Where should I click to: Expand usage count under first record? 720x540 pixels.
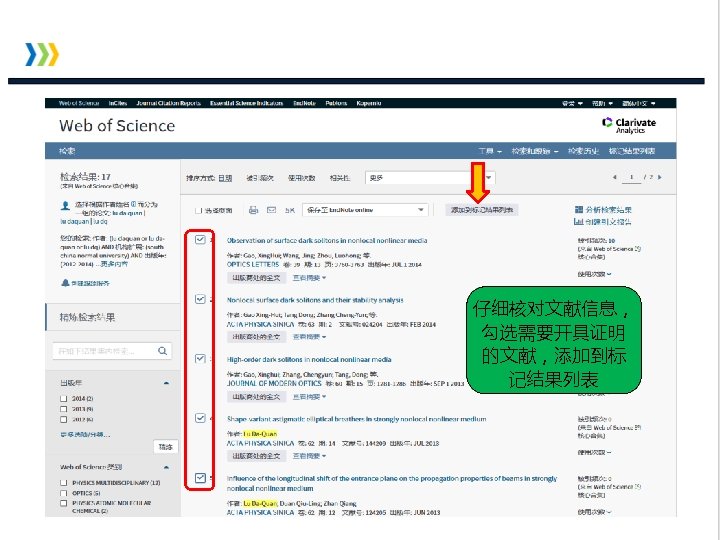[x=594, y=274]
